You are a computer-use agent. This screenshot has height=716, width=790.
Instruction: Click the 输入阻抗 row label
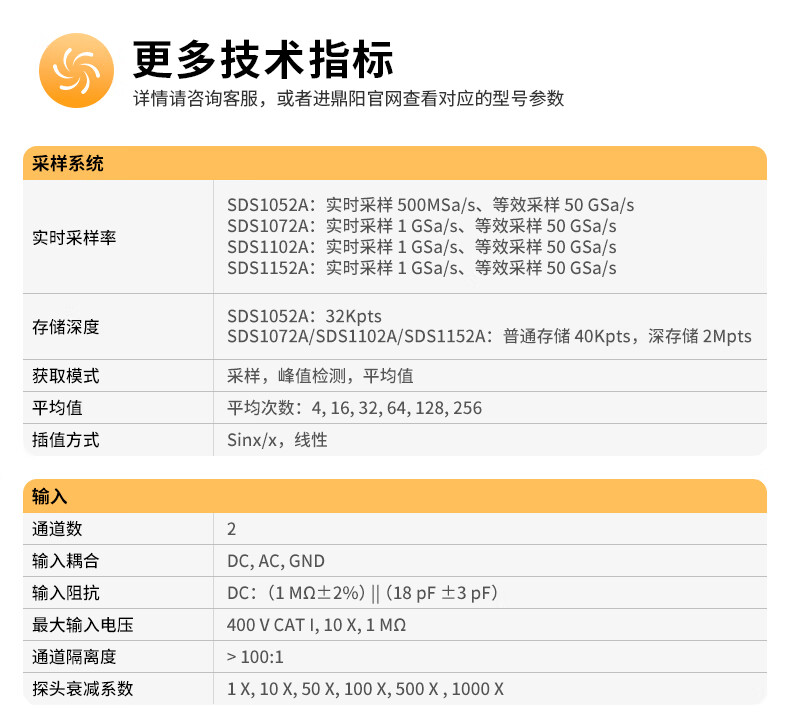click(66, 593)
